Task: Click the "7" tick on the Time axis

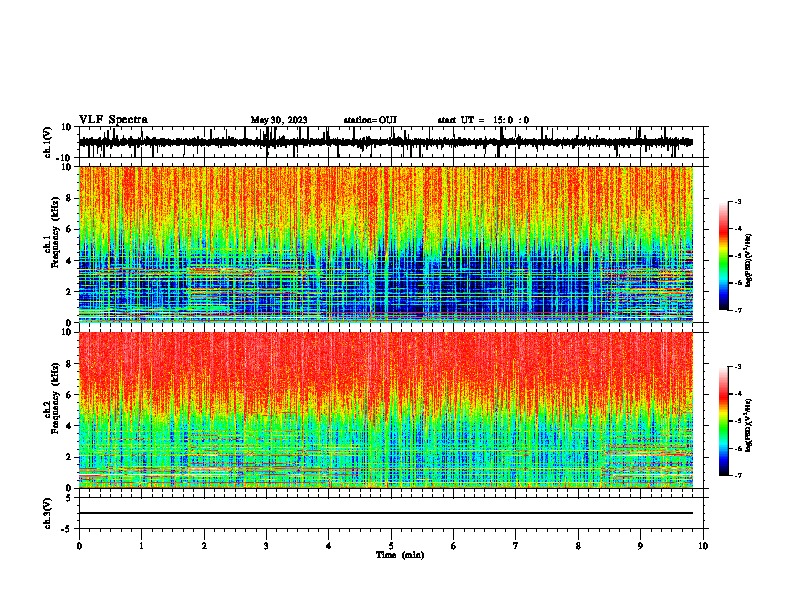Action: click(x=516, y=546)
